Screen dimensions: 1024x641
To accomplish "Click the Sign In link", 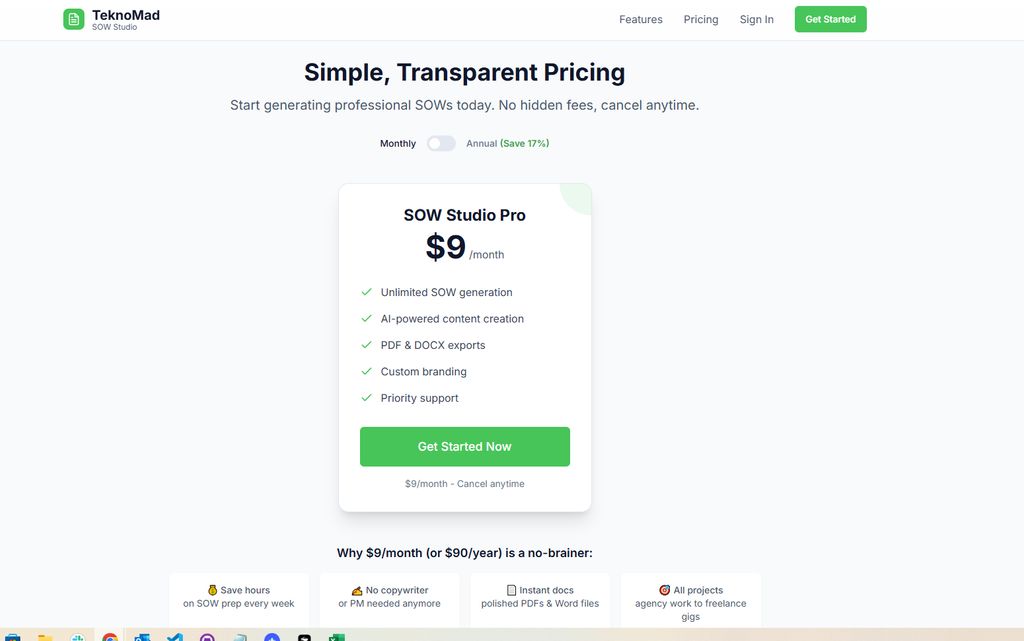I will click(x=757, y=20).
